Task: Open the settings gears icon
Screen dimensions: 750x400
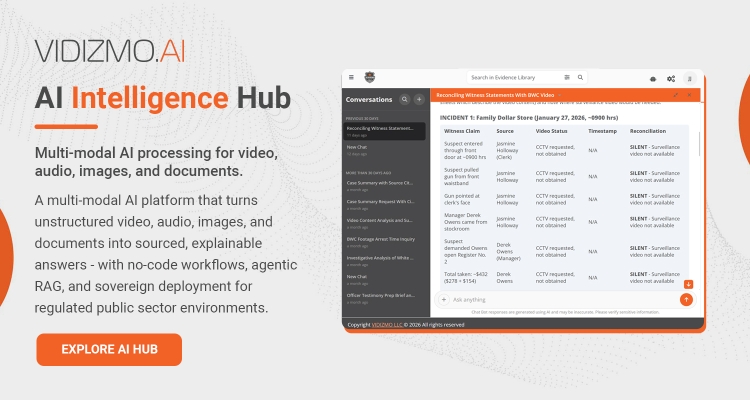Action: (x=671, y=78)
